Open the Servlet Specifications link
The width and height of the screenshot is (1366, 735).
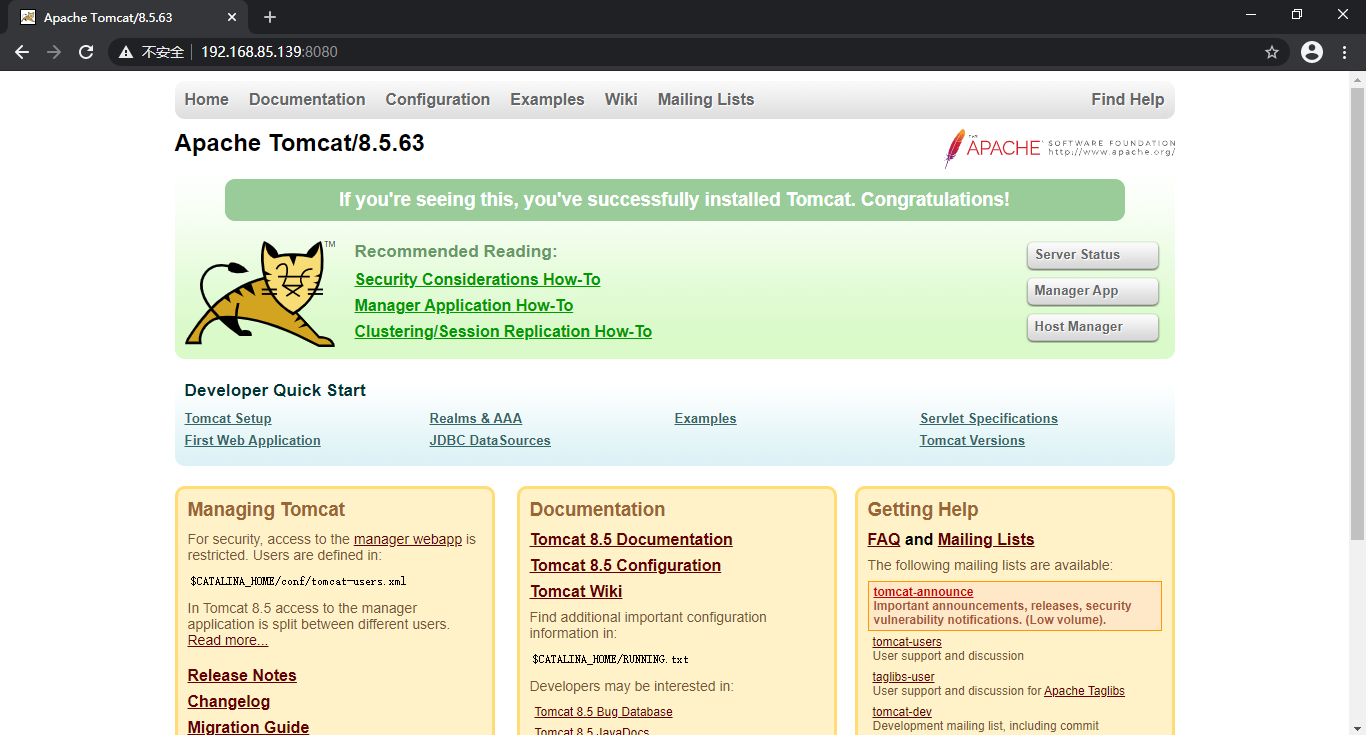click(x=989, y=419)
